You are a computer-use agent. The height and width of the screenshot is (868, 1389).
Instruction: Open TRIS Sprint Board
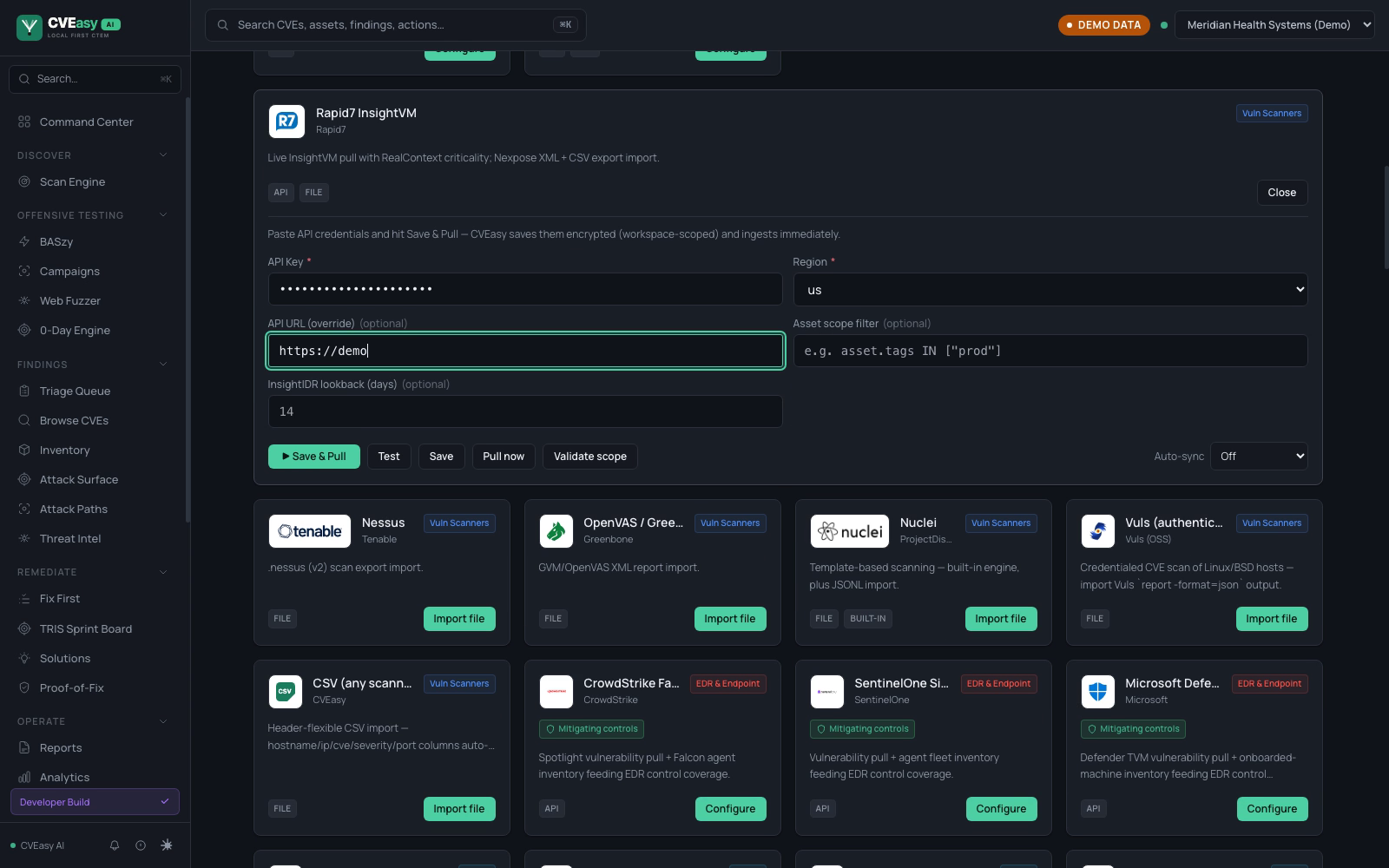click(85, 628)
